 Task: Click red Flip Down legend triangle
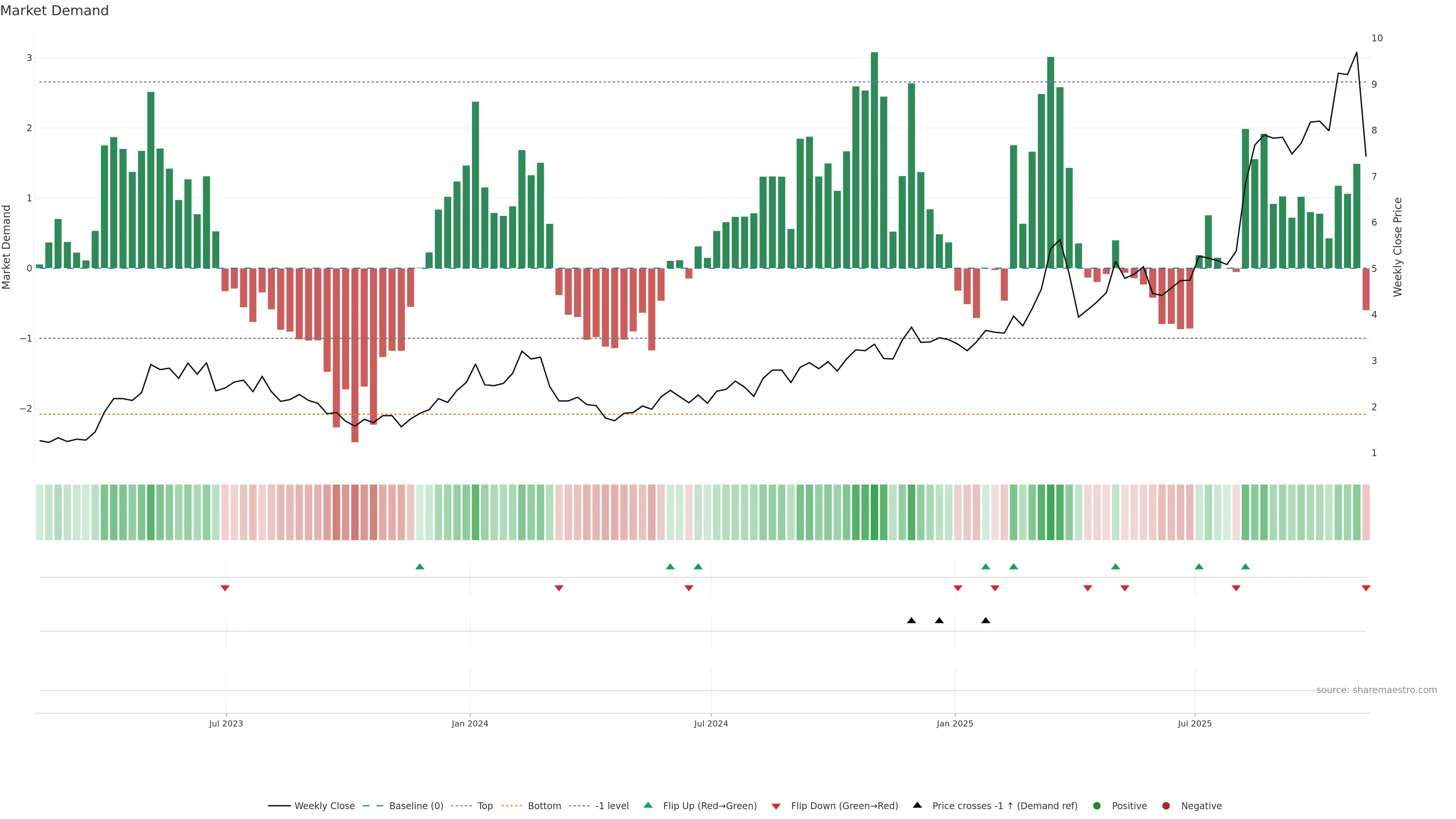(776, 806)
